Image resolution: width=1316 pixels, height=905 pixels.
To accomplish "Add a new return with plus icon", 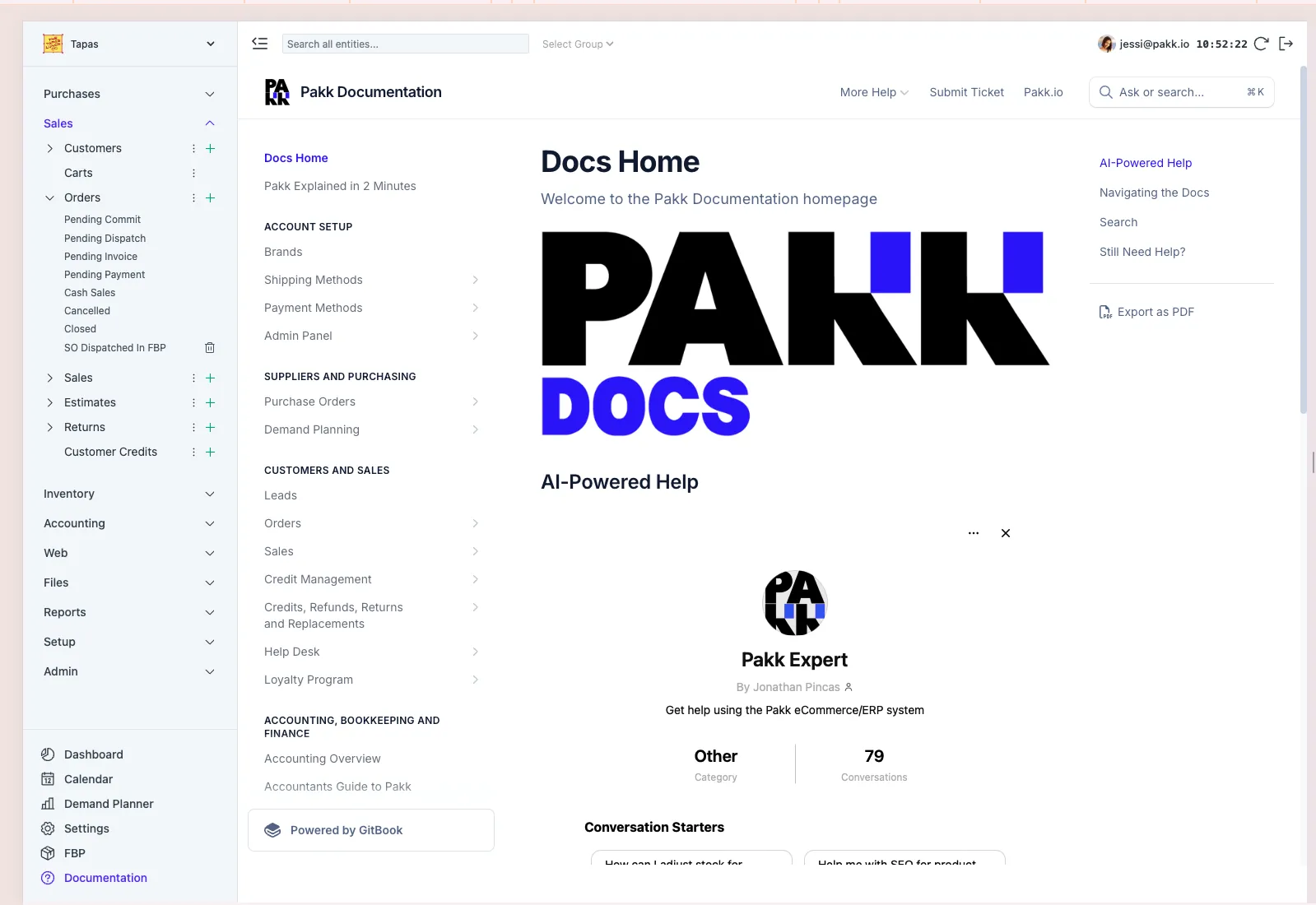I will coord(210,427).
